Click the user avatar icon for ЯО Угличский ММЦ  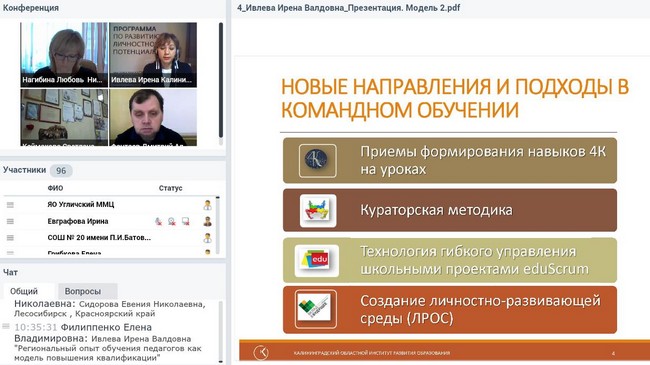(207, 205)
